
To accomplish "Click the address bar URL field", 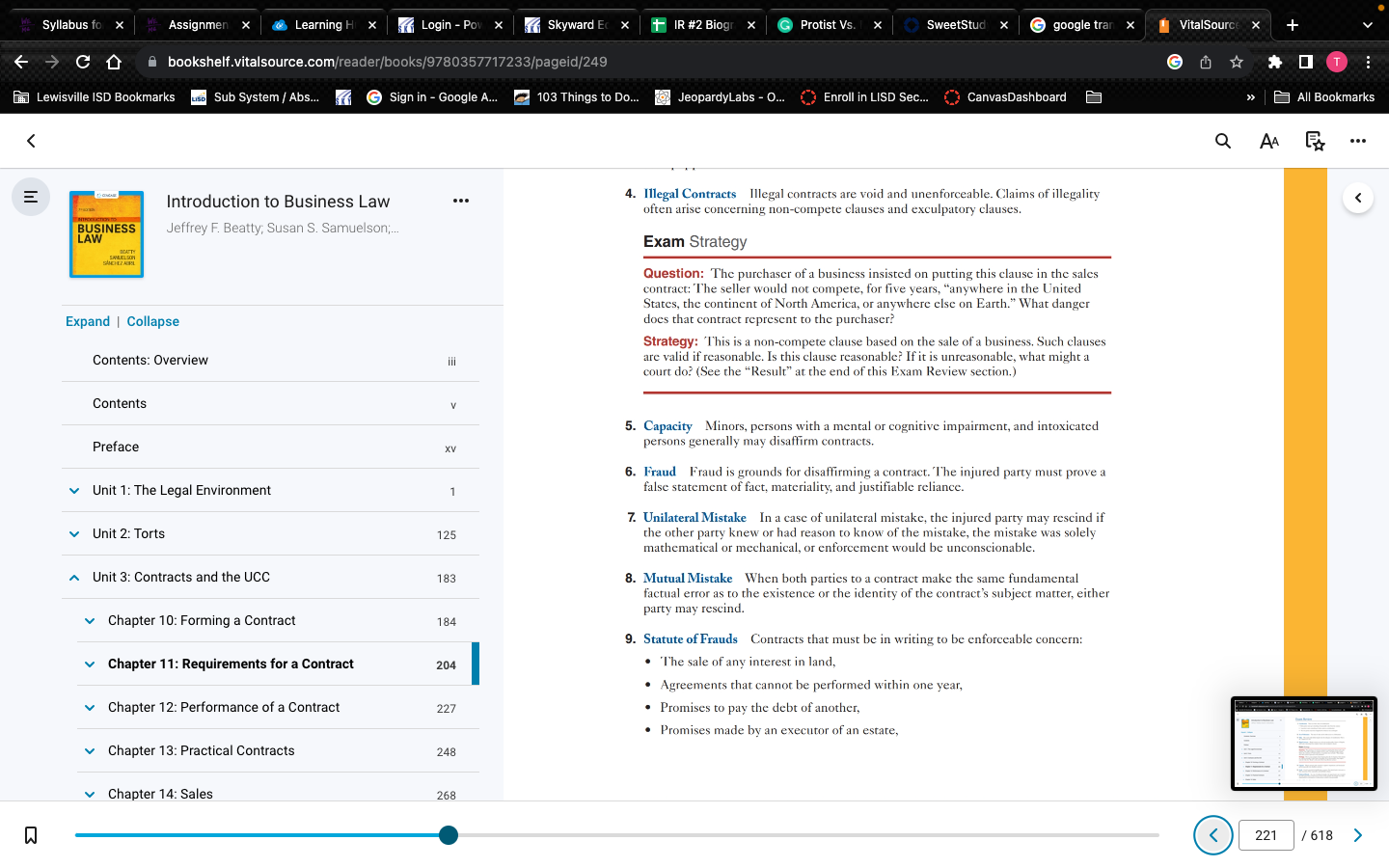I will 656,62.
